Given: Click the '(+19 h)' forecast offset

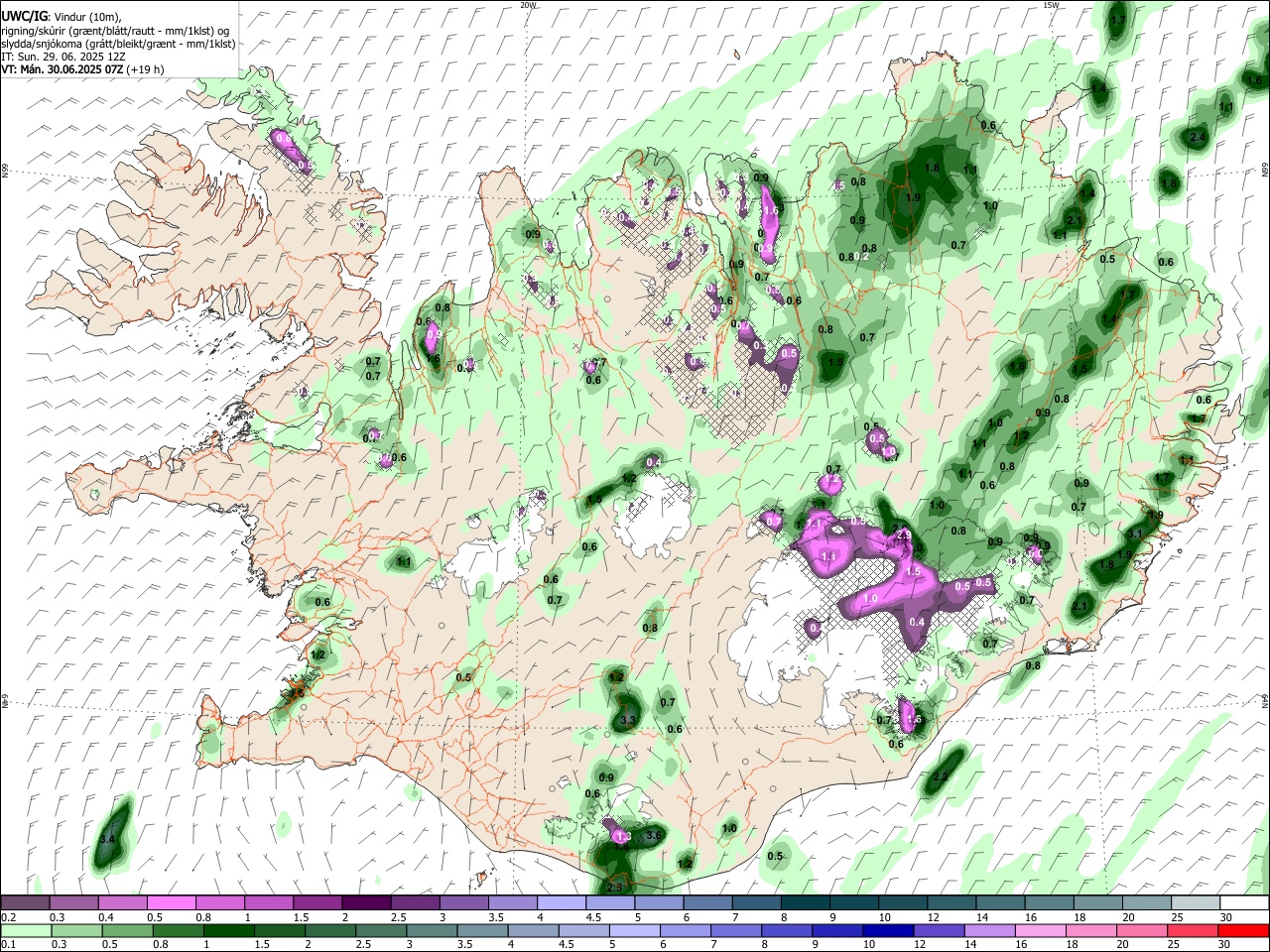Looking at the screenshot, I should (x=145, y=69).
